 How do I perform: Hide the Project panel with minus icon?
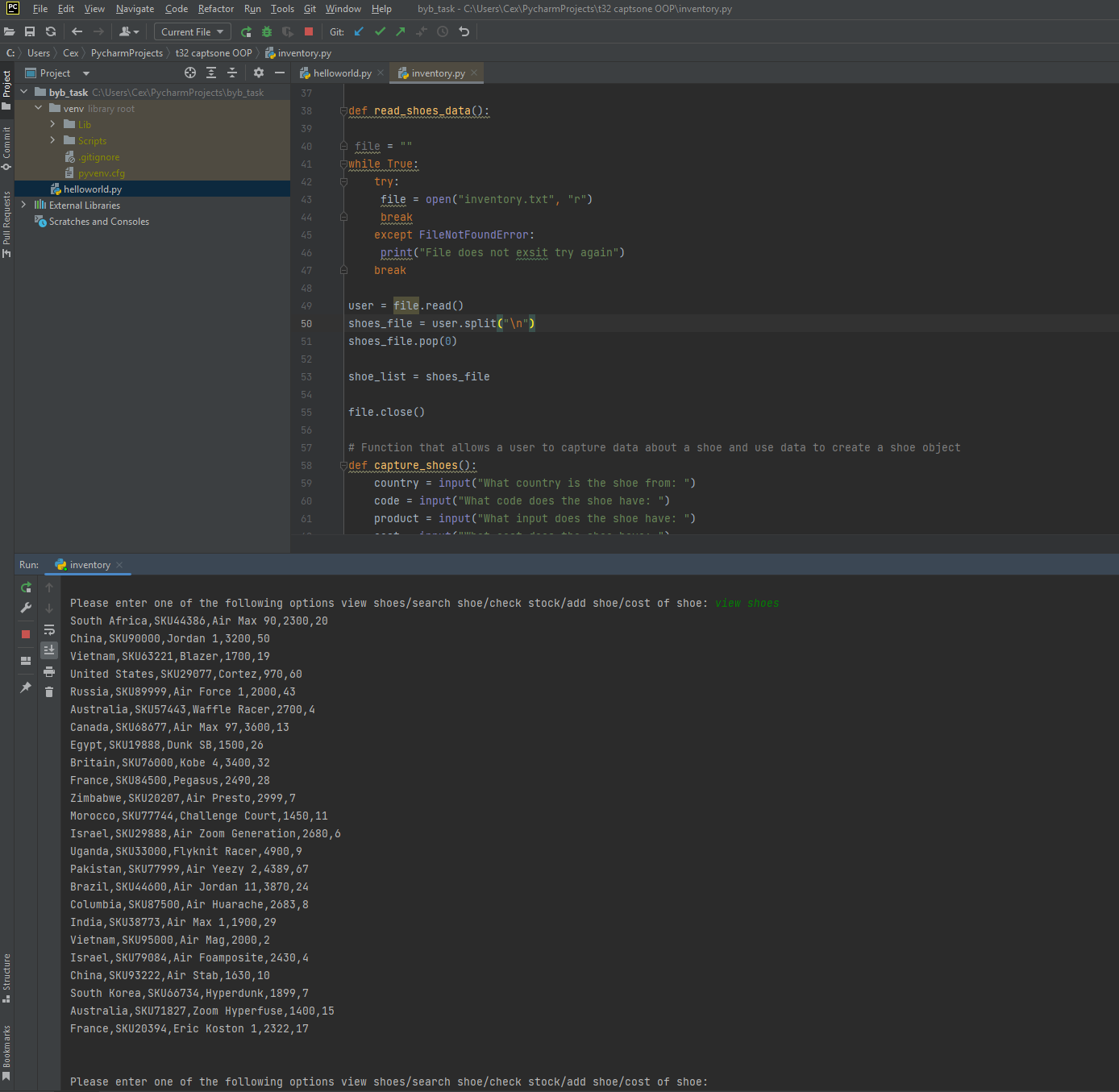(280, 73)
